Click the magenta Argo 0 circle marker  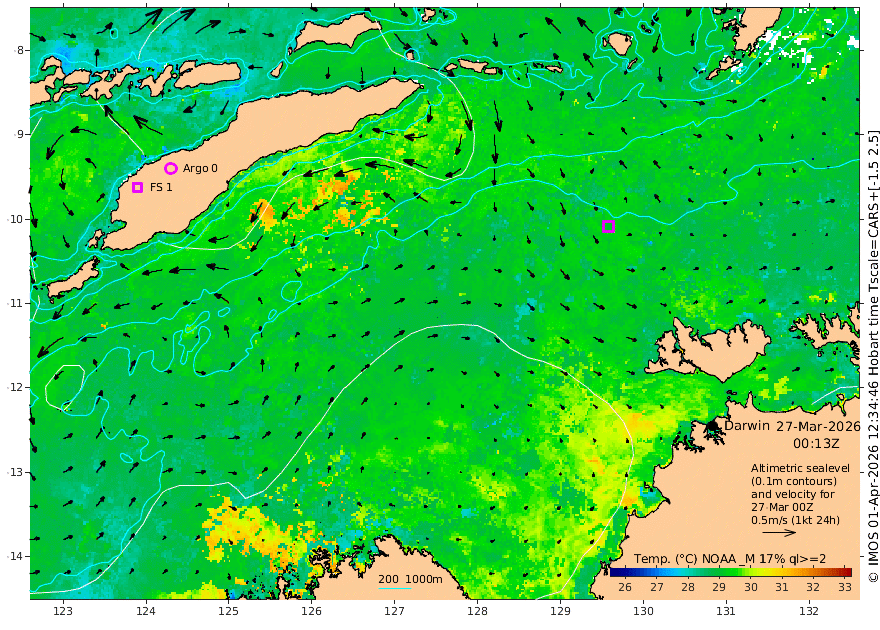[x=171, y=168]
